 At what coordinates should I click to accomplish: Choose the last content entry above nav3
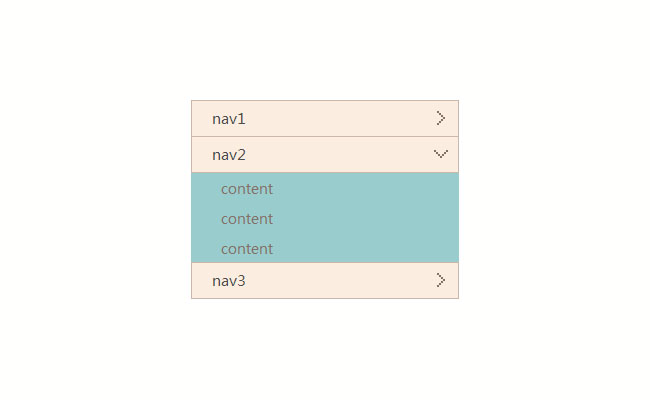click(247, 248)
